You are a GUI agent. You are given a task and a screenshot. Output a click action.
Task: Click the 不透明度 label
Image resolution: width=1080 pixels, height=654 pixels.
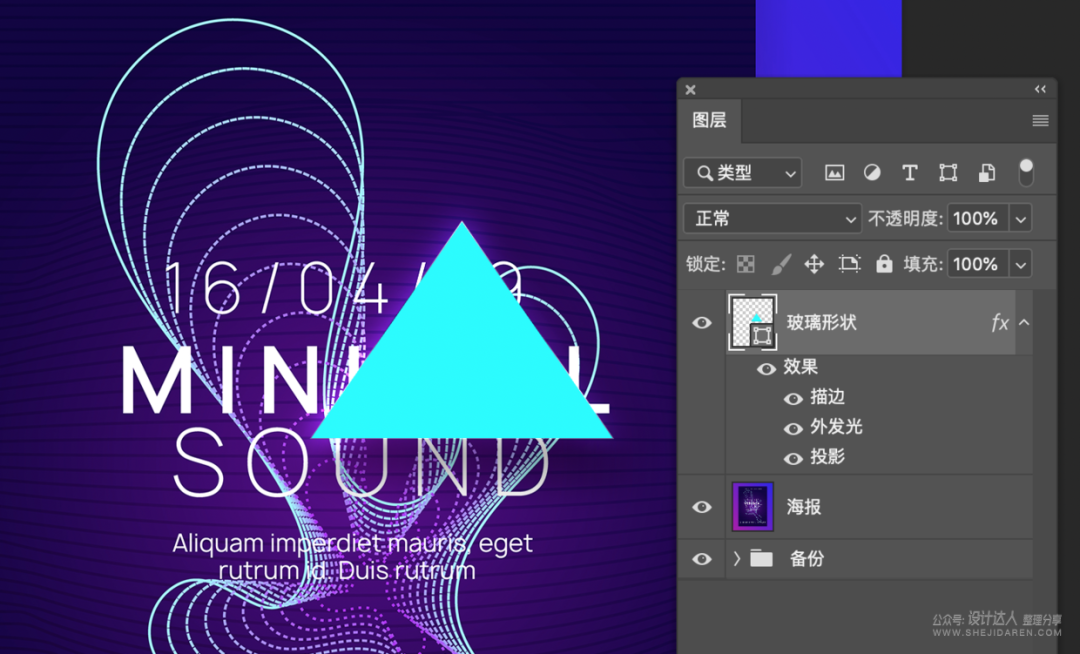coord(904,219)
